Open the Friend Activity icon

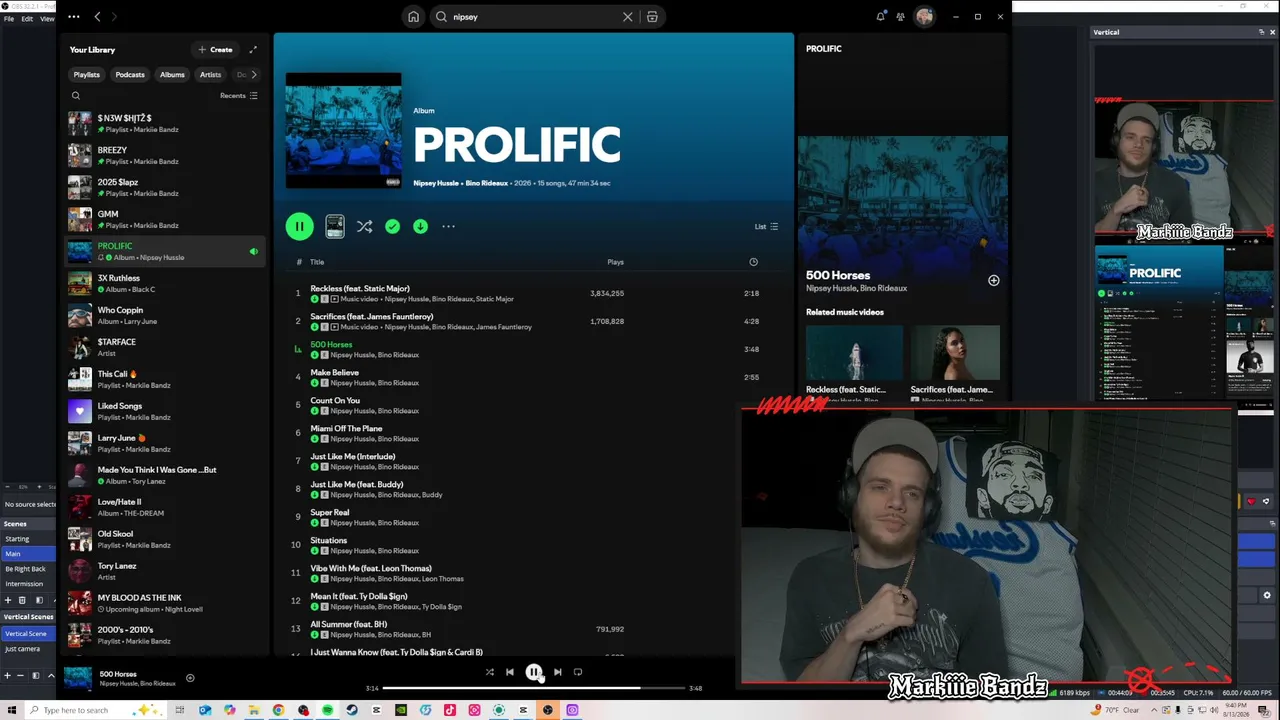[x=901, y=17]
